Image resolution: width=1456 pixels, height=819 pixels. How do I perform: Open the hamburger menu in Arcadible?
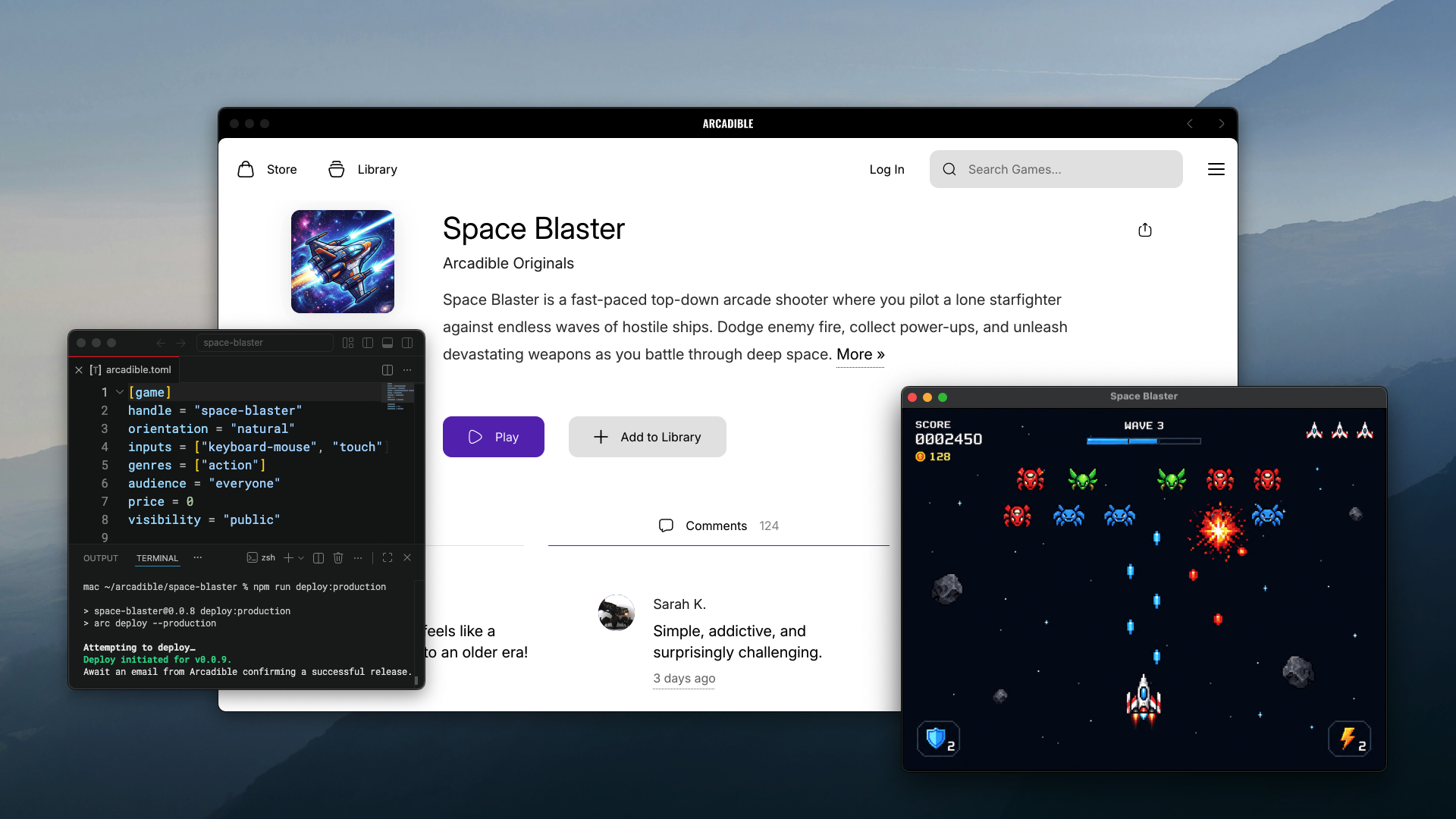click(x=1216, y=169)
